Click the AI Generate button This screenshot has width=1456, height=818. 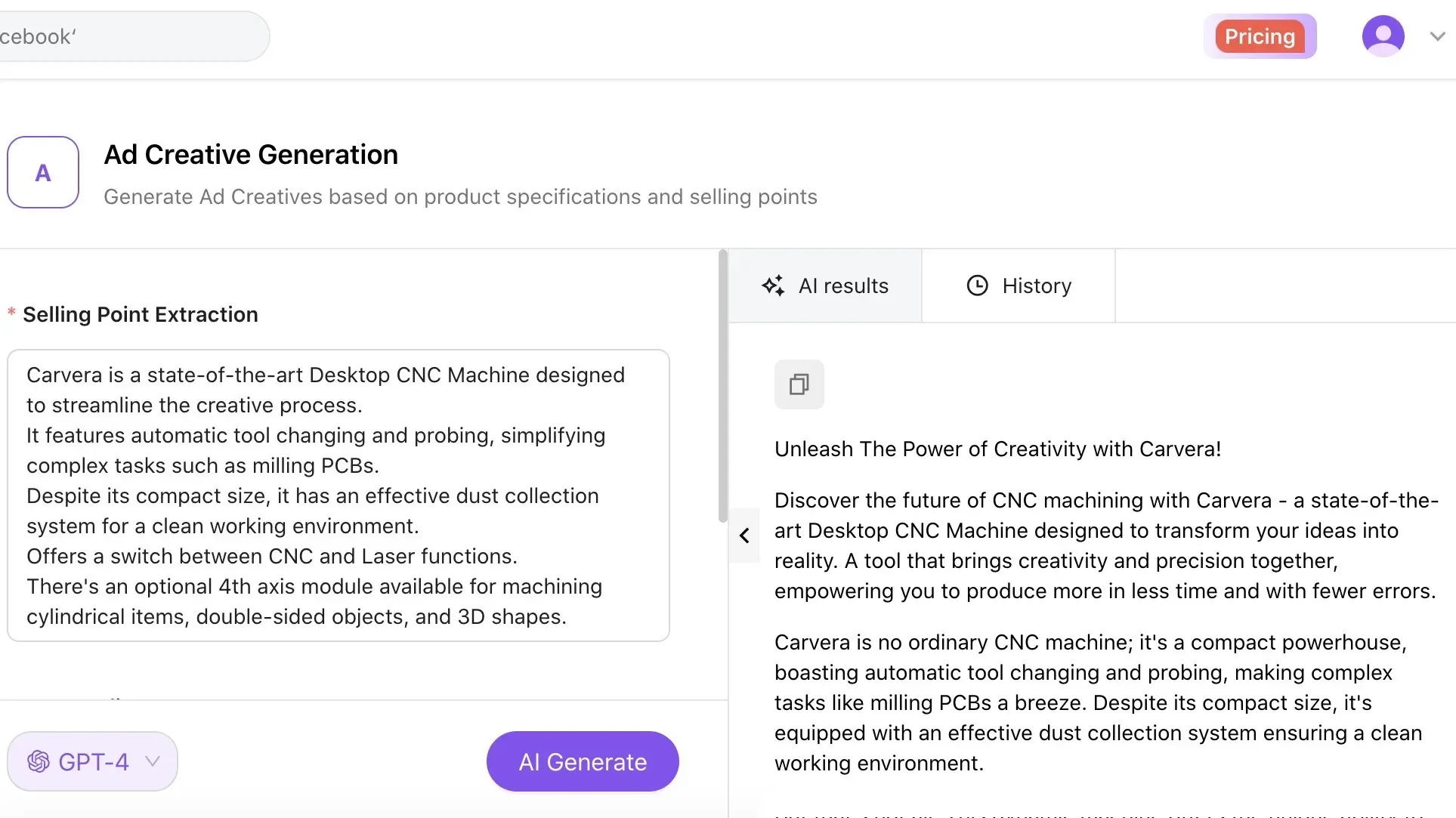(582, 761)
